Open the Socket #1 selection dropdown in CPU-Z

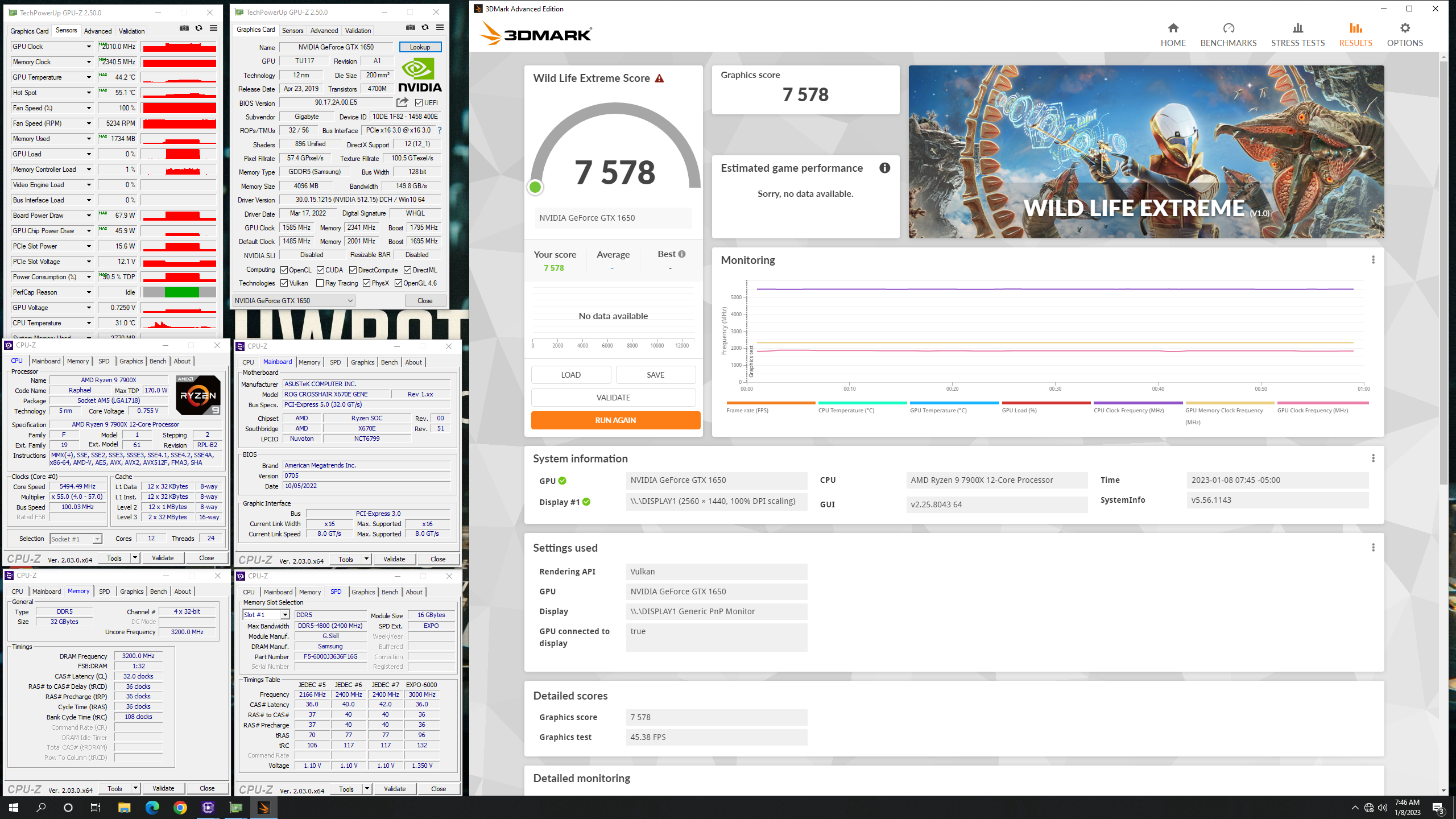[x=76, y=539]
